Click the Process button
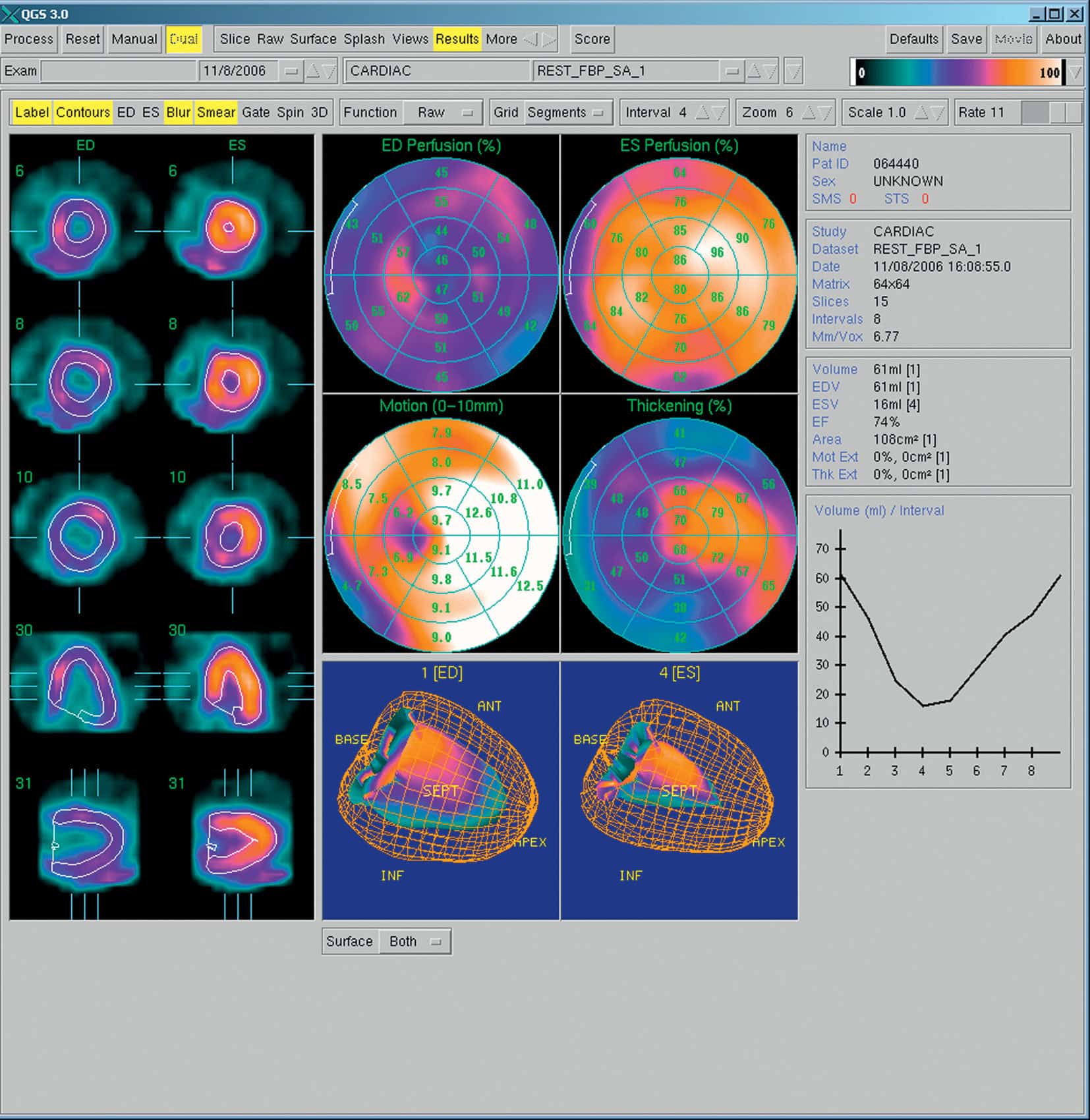The height and width of the screenshot is (1120, 1090). (29, 40)
